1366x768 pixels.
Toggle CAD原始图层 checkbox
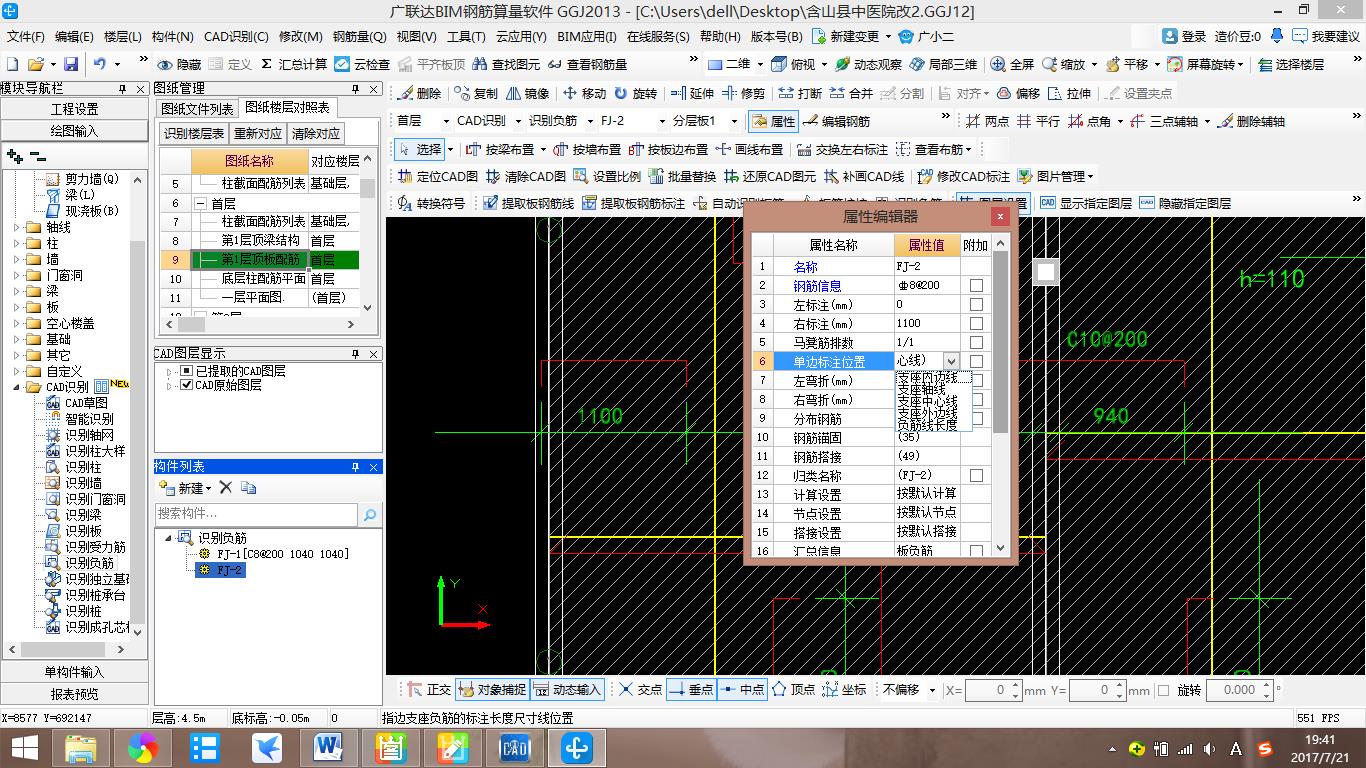[186, 385]
